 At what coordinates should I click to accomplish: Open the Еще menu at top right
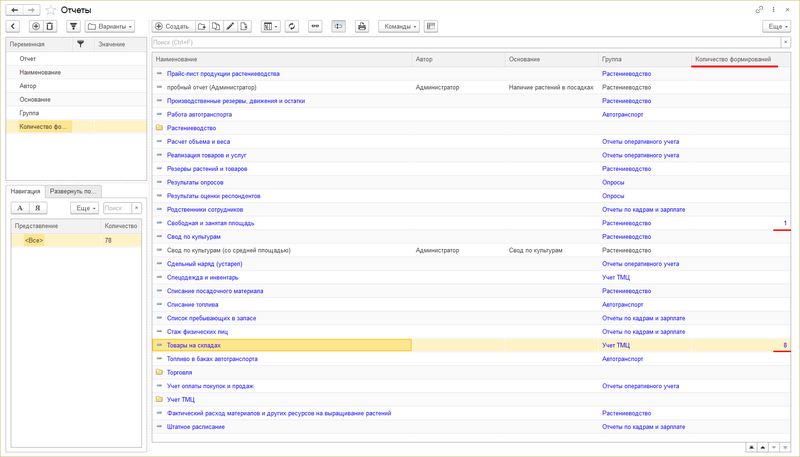[x=778, y=27]
